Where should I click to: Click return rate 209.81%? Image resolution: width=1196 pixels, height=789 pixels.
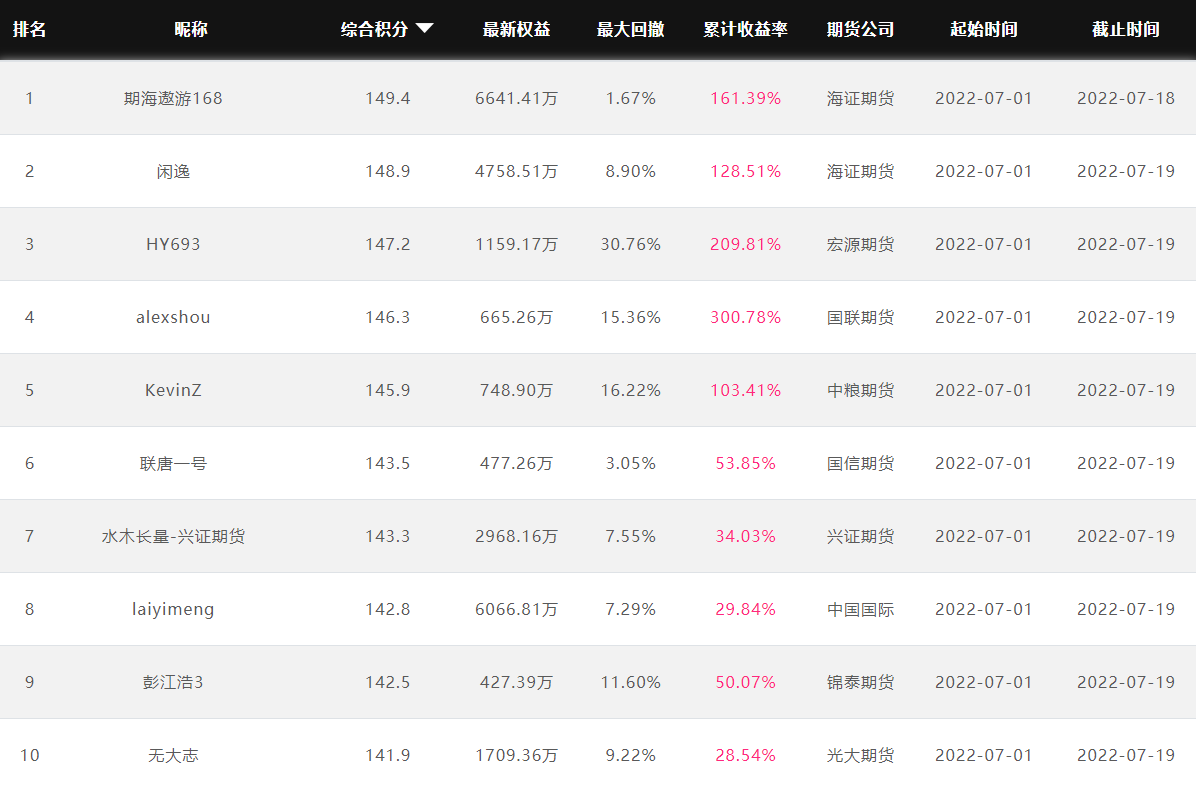pyautogui.click(x=745, y=244)
